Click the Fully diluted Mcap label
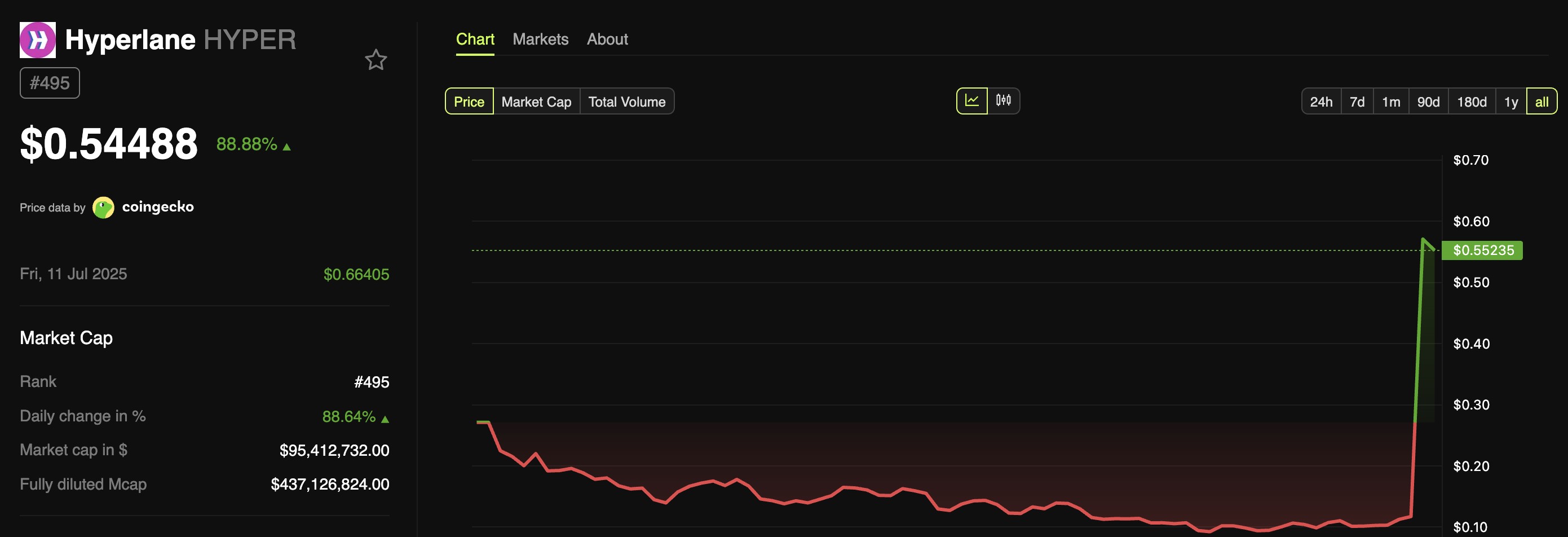The width and height of the screenshot is (1568, 537). coord(83,484)
